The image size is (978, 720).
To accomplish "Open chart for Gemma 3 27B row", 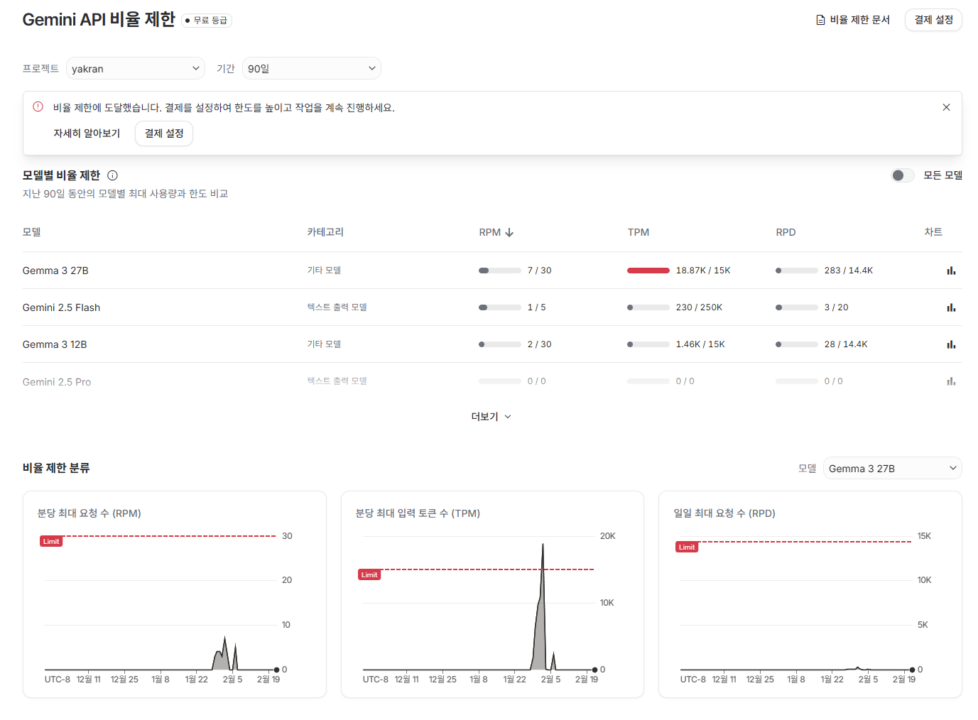I will pos(950,270).
